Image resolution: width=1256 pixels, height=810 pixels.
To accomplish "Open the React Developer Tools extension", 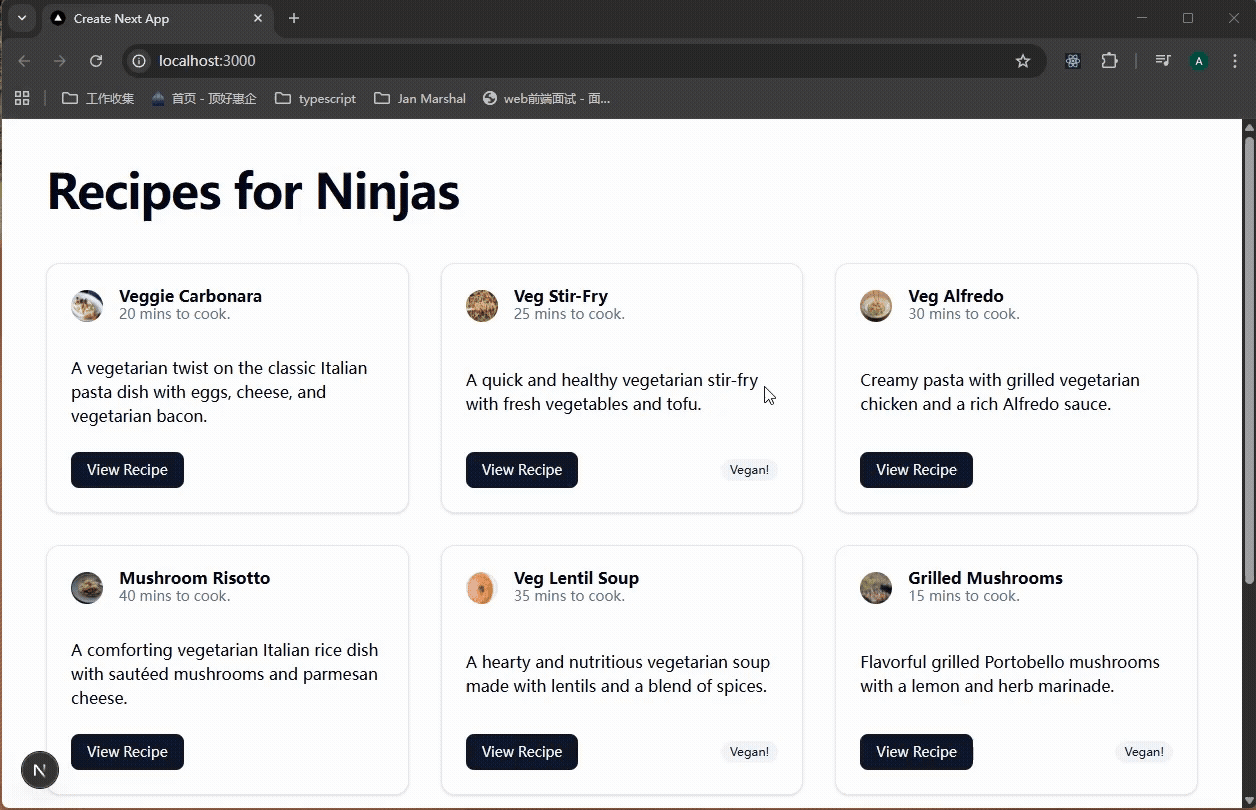I will pos(1073,61).
